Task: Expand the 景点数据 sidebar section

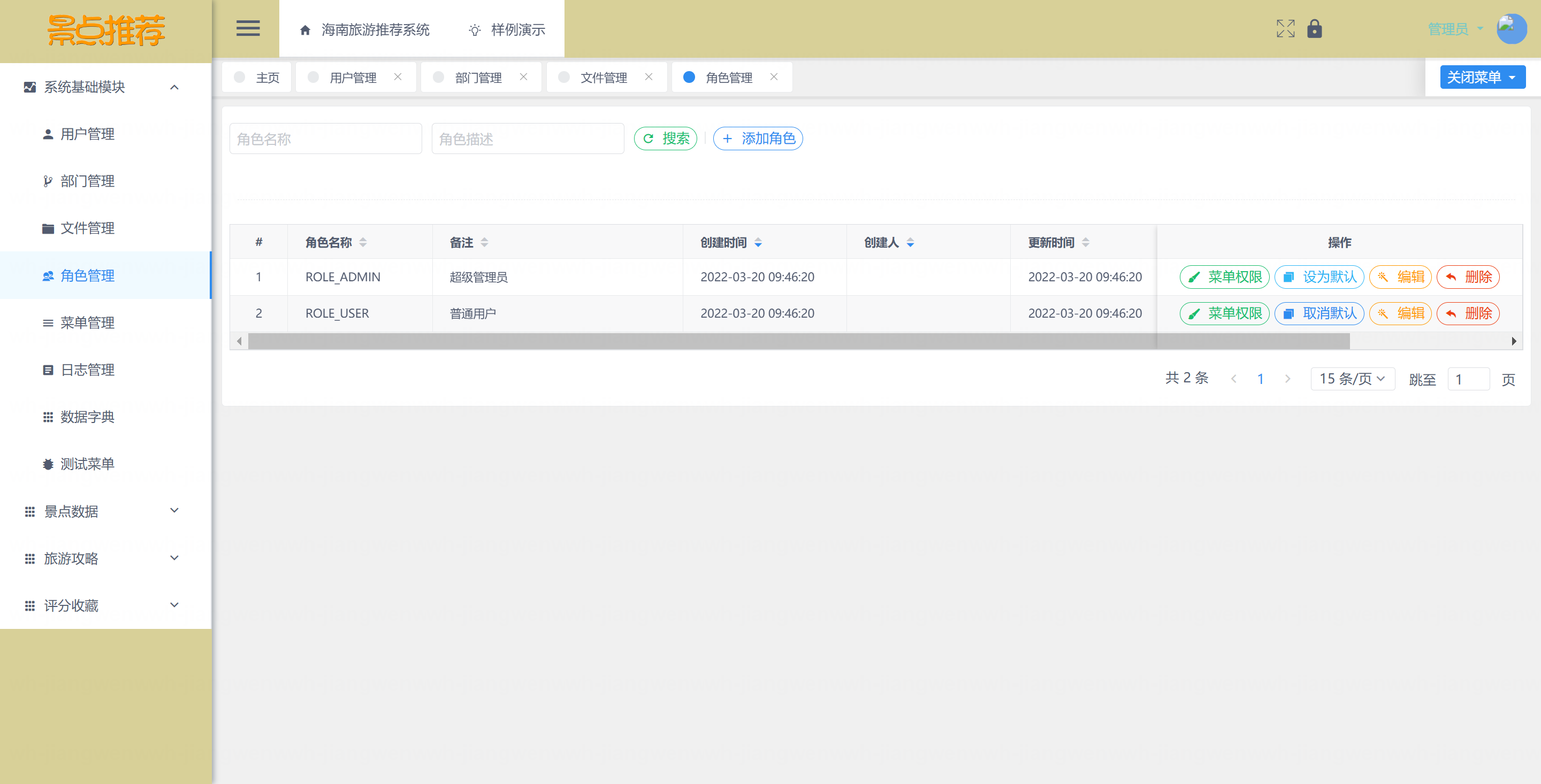Action: (174, 511)
